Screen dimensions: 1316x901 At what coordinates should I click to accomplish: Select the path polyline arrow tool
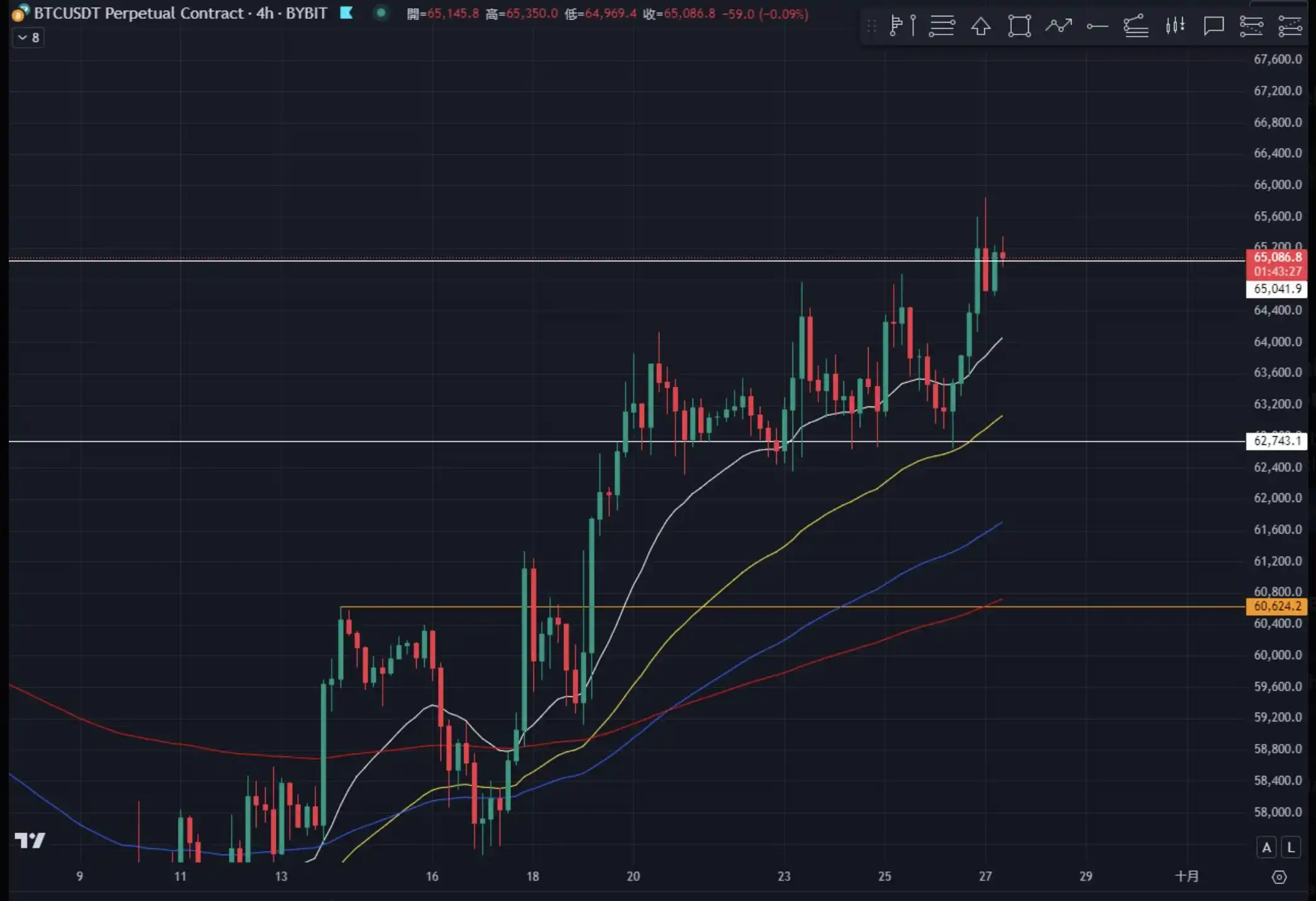1058,26
